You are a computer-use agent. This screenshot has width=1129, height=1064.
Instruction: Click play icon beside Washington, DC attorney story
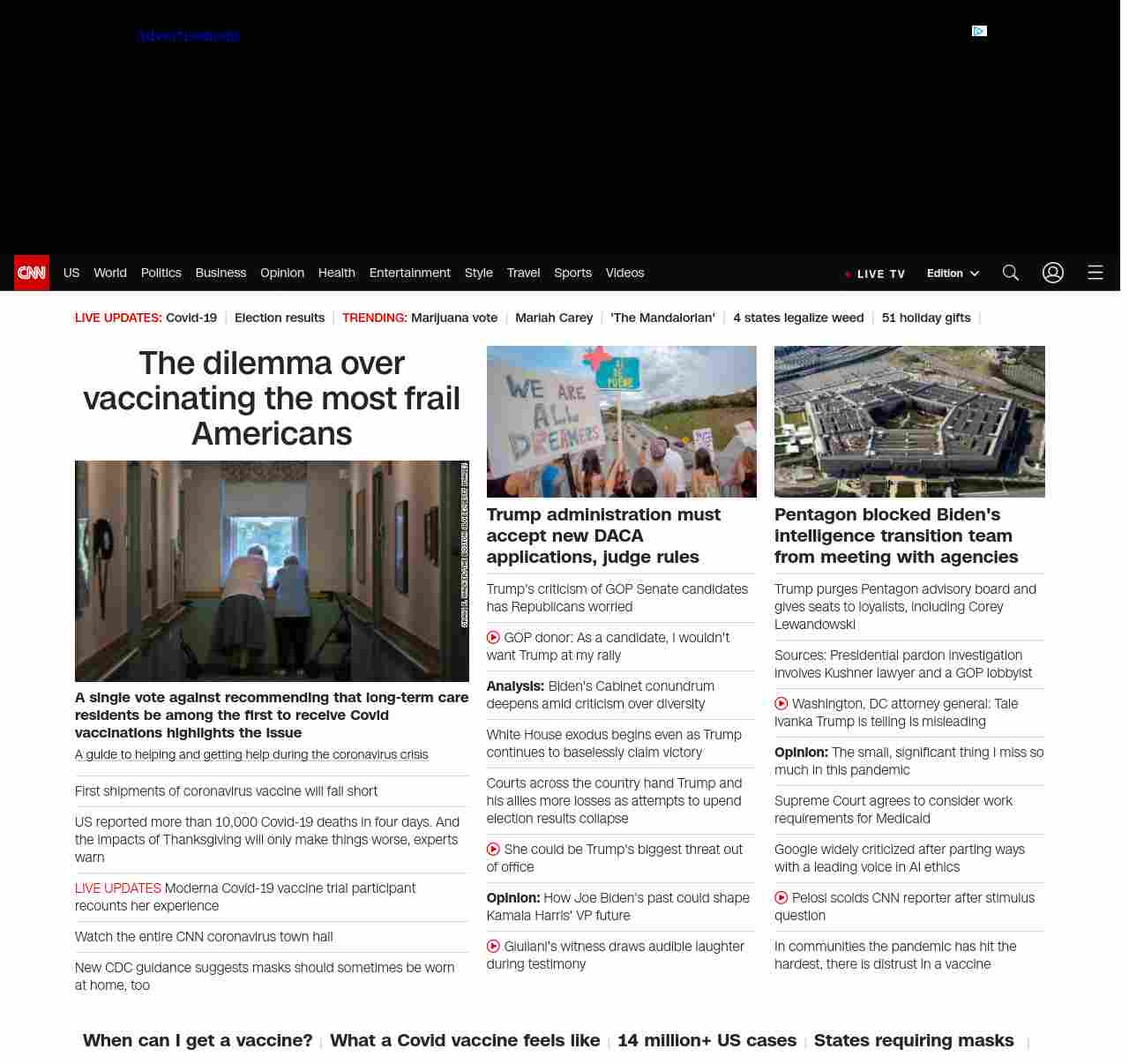(x=781, y=704)
